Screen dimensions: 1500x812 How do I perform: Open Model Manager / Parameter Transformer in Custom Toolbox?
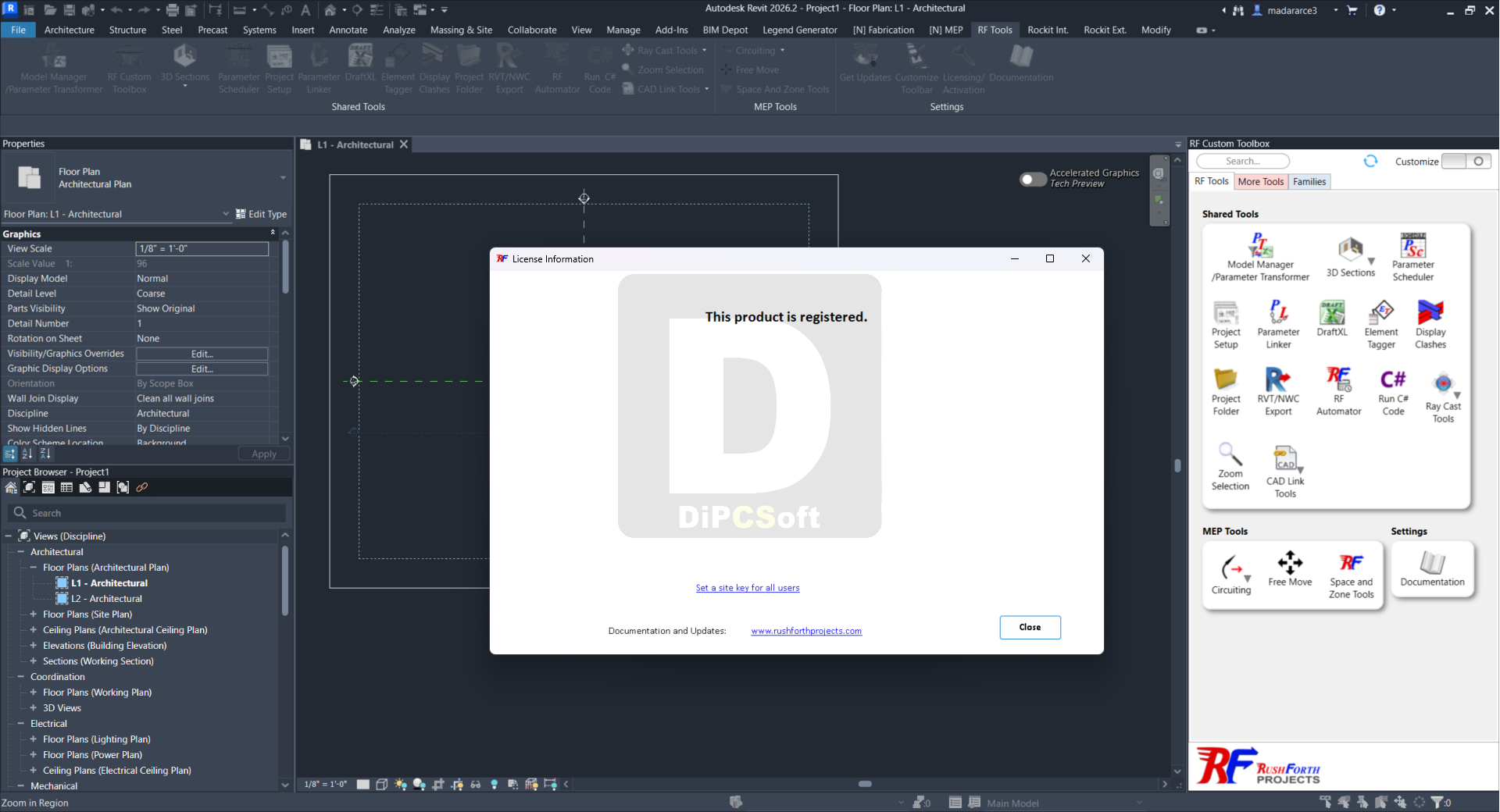pos(1259,257)
